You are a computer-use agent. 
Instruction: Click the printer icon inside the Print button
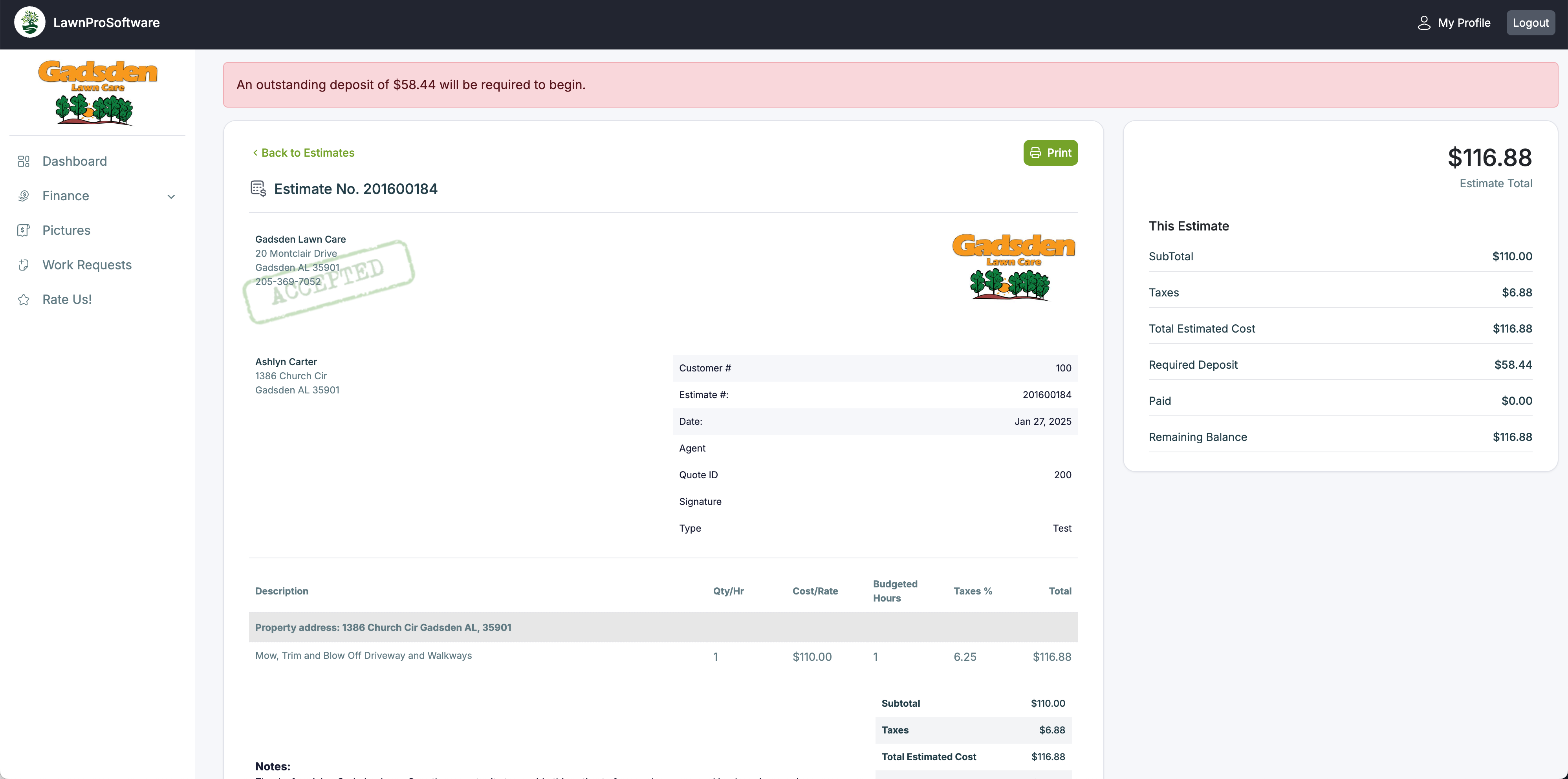point(1037,153)
